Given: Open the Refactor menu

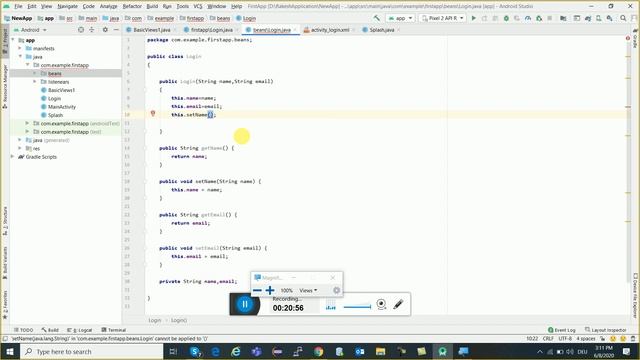Looking at the screenshot, I should 132,6.
